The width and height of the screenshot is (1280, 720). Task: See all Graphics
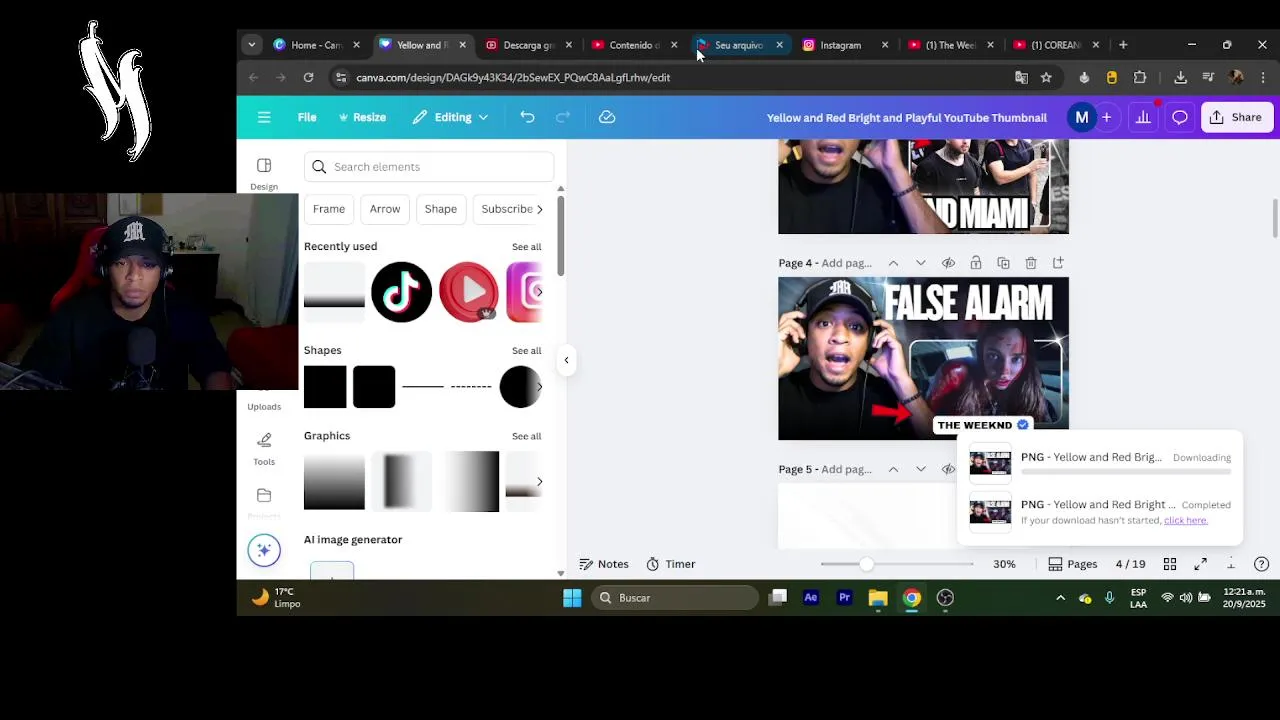526,436
